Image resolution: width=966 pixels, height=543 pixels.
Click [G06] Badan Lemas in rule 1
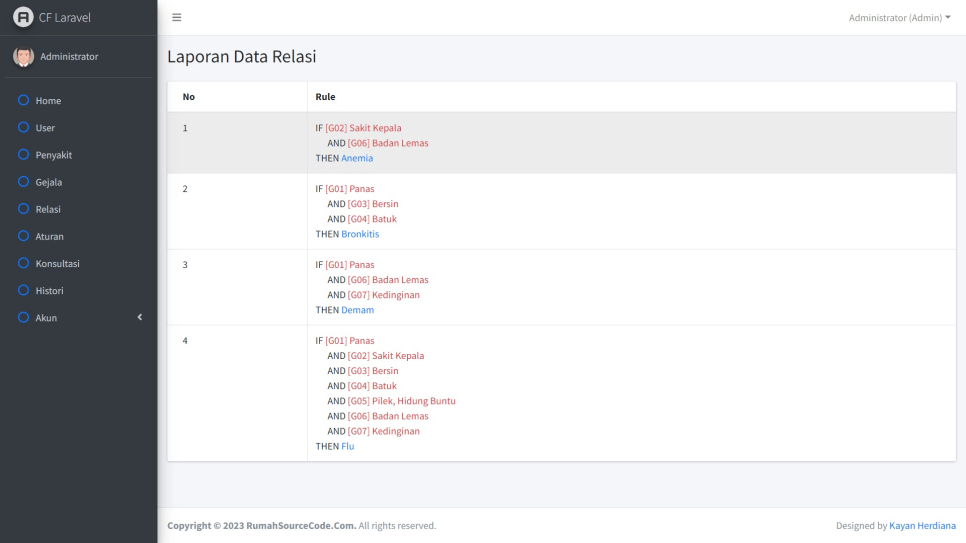(388, 143)
